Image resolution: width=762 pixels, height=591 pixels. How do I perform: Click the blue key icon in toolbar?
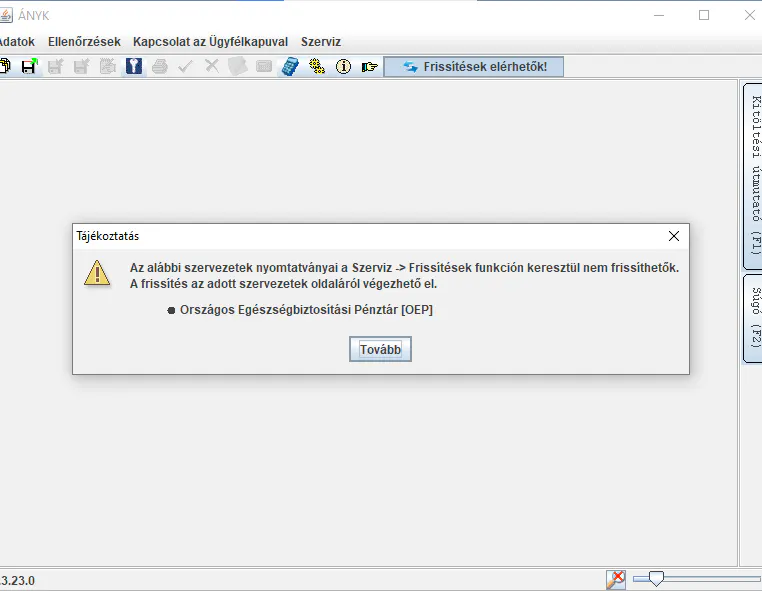tap(134, 66)
